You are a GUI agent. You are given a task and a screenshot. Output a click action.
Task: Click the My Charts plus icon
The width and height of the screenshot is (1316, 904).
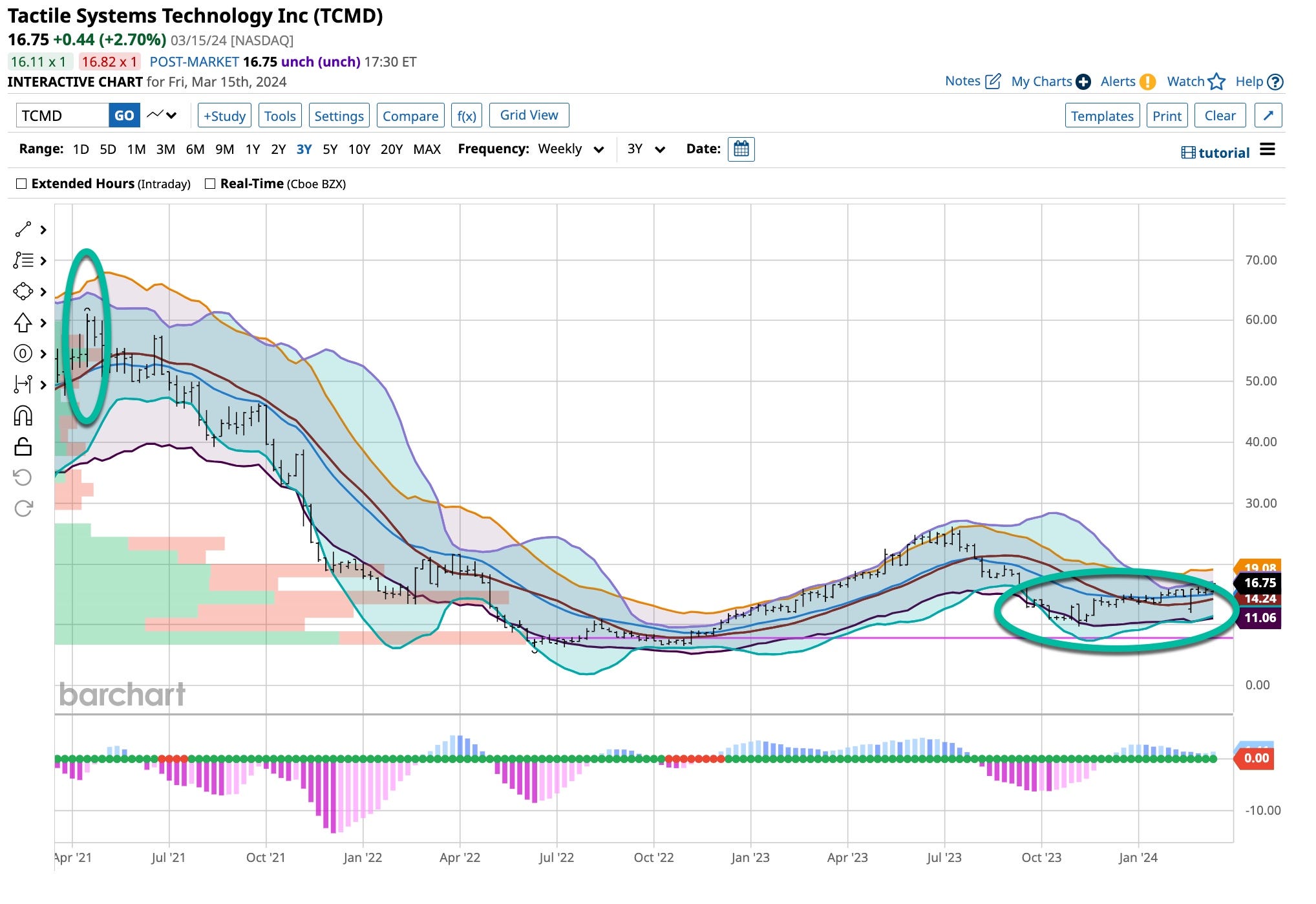click(x=1083, y=82)
